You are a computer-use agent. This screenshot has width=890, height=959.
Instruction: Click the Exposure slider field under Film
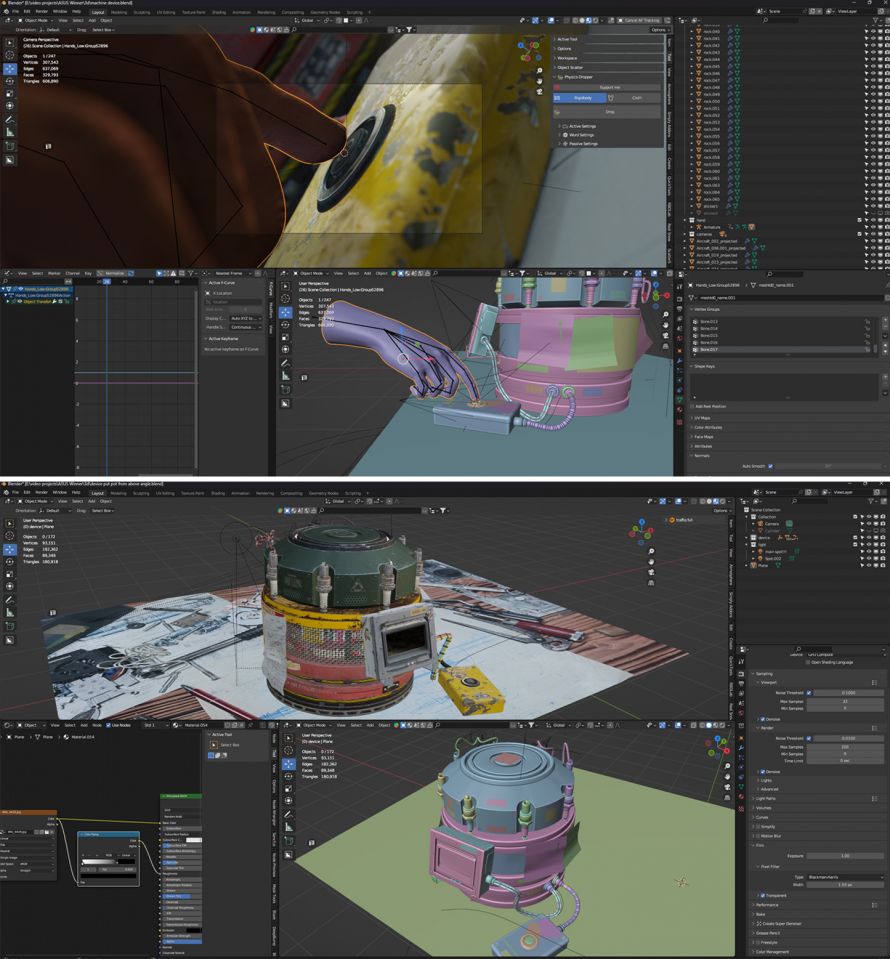click(844, 855)
